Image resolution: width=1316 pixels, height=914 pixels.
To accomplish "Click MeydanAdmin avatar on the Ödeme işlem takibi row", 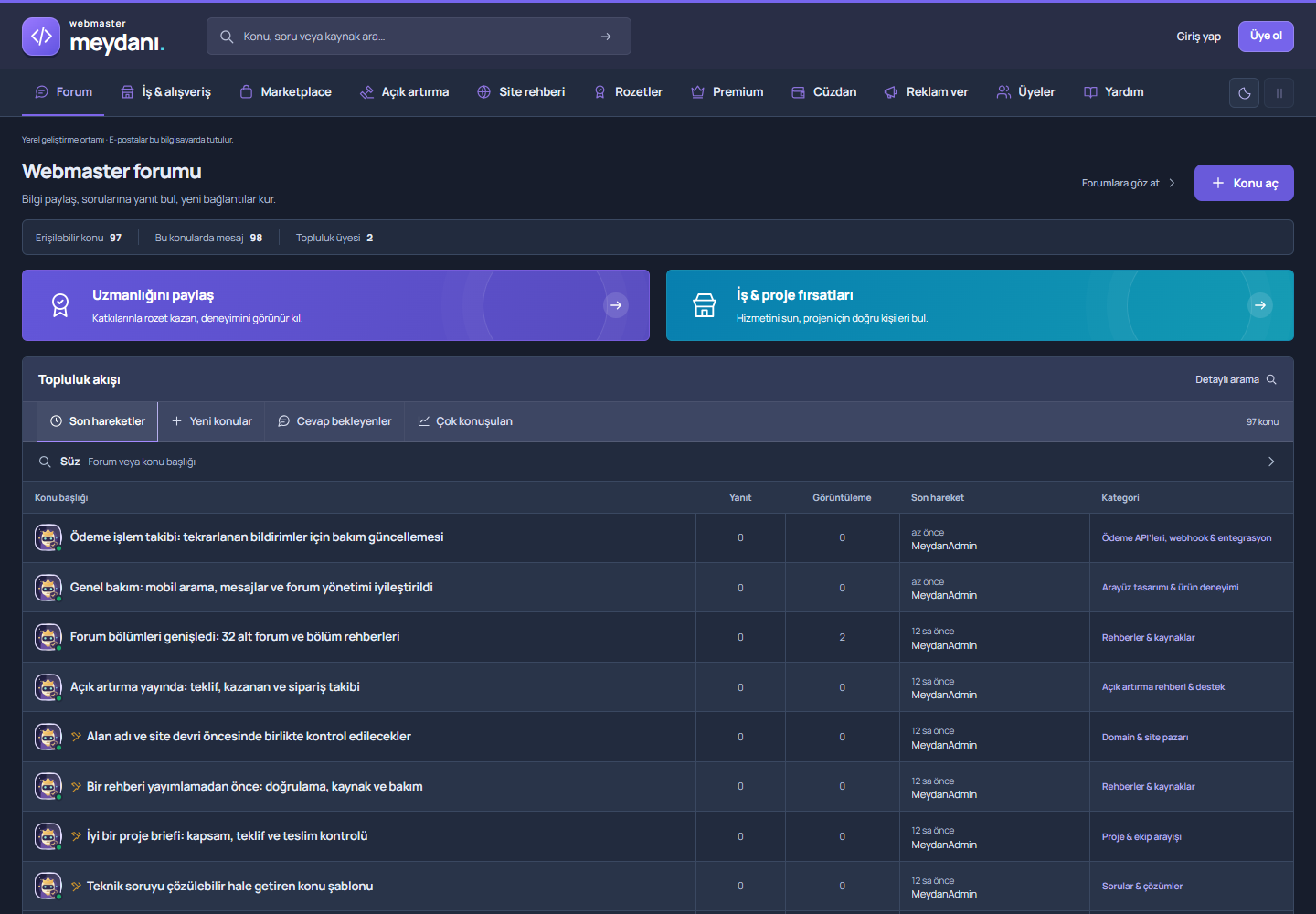I will pos(48,537).
